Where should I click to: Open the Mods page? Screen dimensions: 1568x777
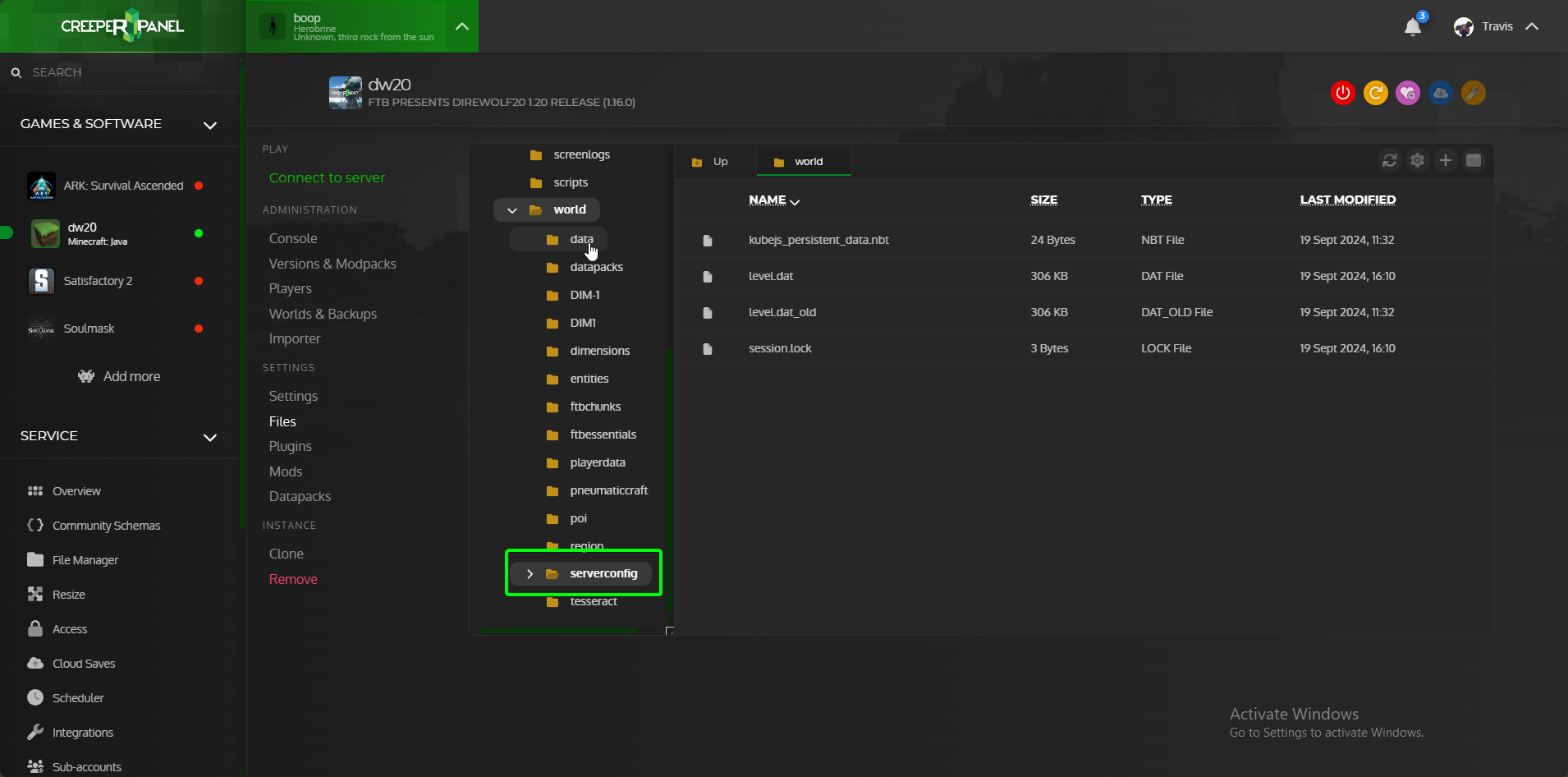pyautogui.click(x=286, y=471)
